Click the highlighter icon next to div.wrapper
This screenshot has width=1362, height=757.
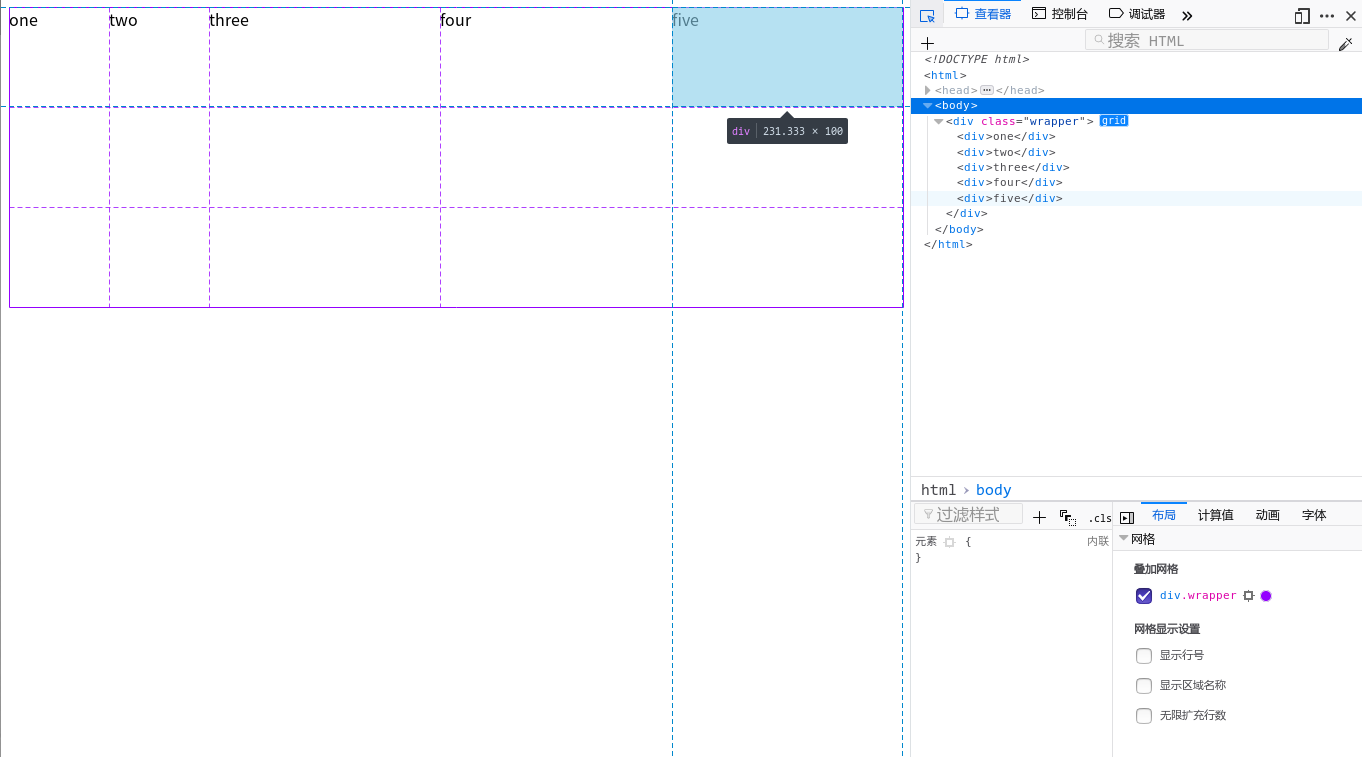(x=1248, y=596)
